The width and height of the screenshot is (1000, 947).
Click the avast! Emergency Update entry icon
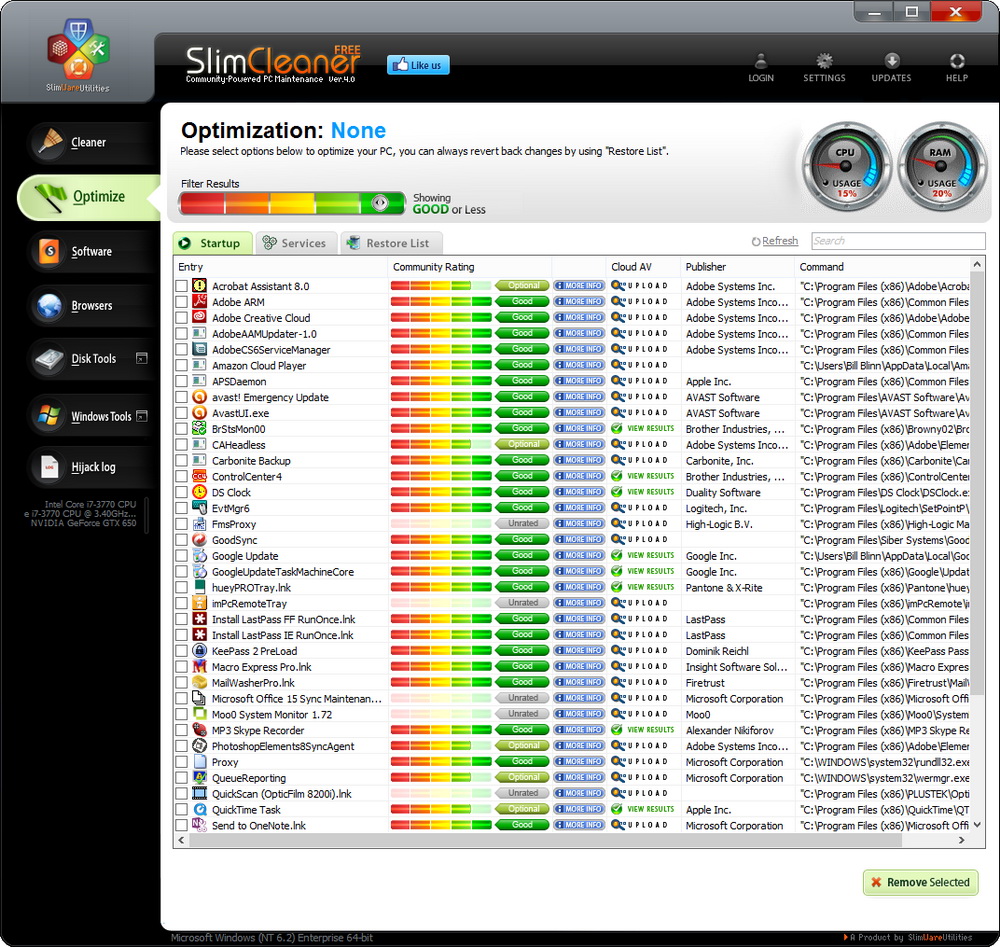point(200,397)
